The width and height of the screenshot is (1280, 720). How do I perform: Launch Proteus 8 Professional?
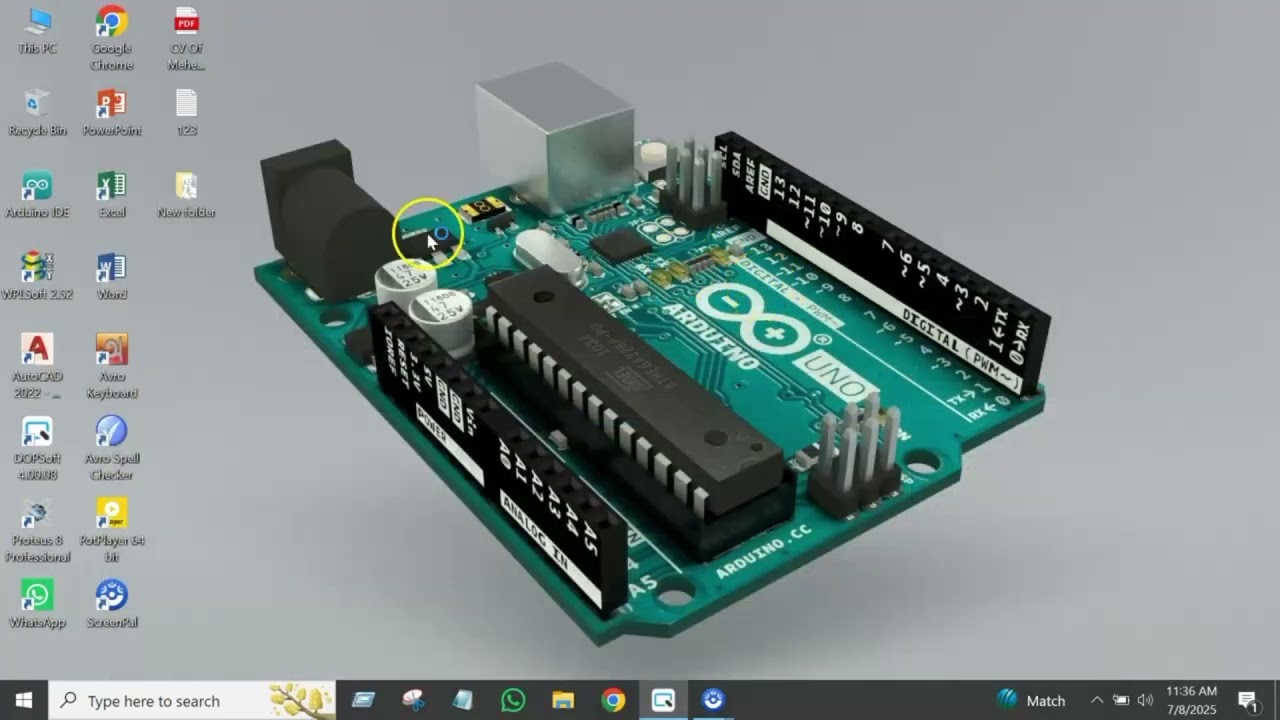37,530
